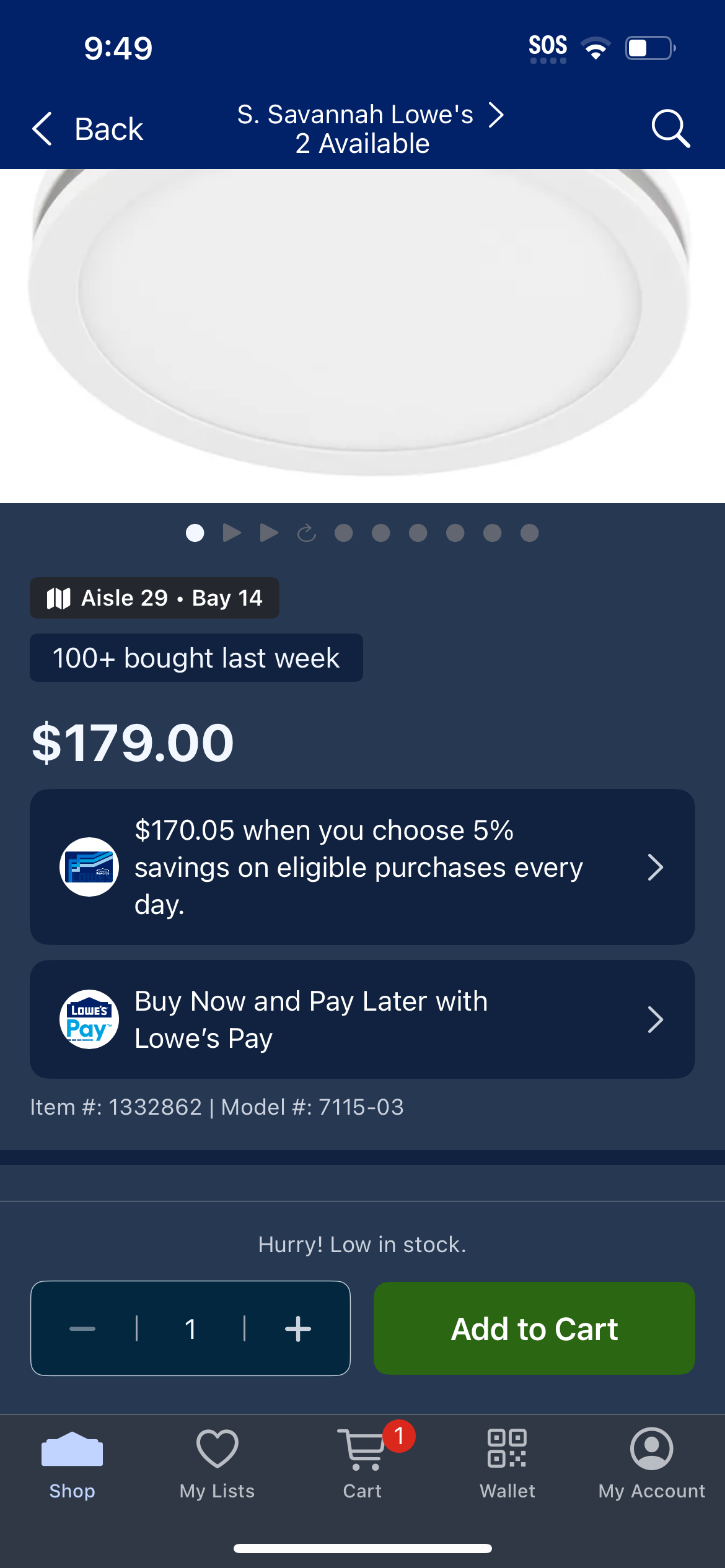This screenshot has height=1568, width=725.
Task: Decrease quantity with the minus button
Action: coord(82,1329)
